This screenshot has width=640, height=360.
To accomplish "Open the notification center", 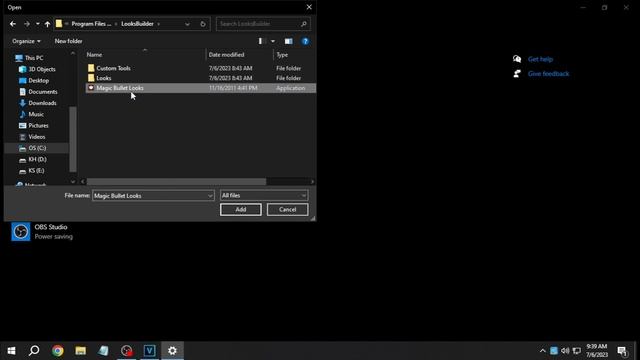I will (x=622, y=351).
